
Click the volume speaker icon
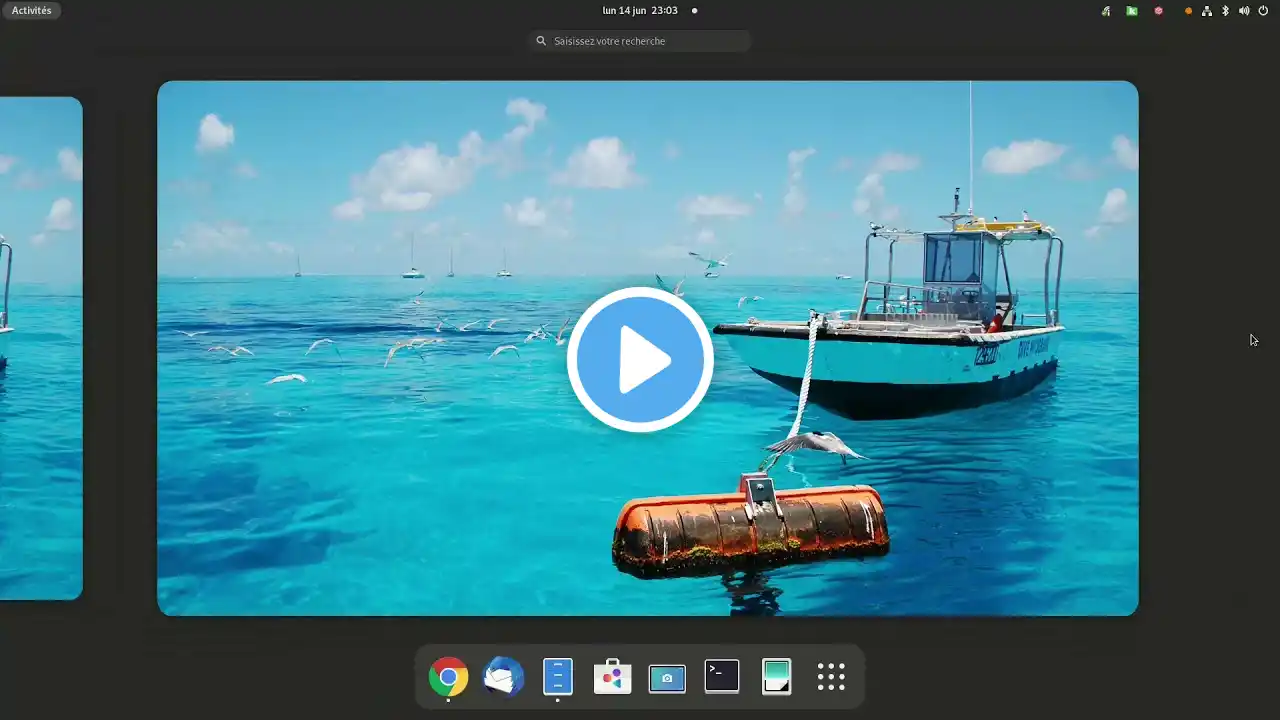tap(1244, 11)
